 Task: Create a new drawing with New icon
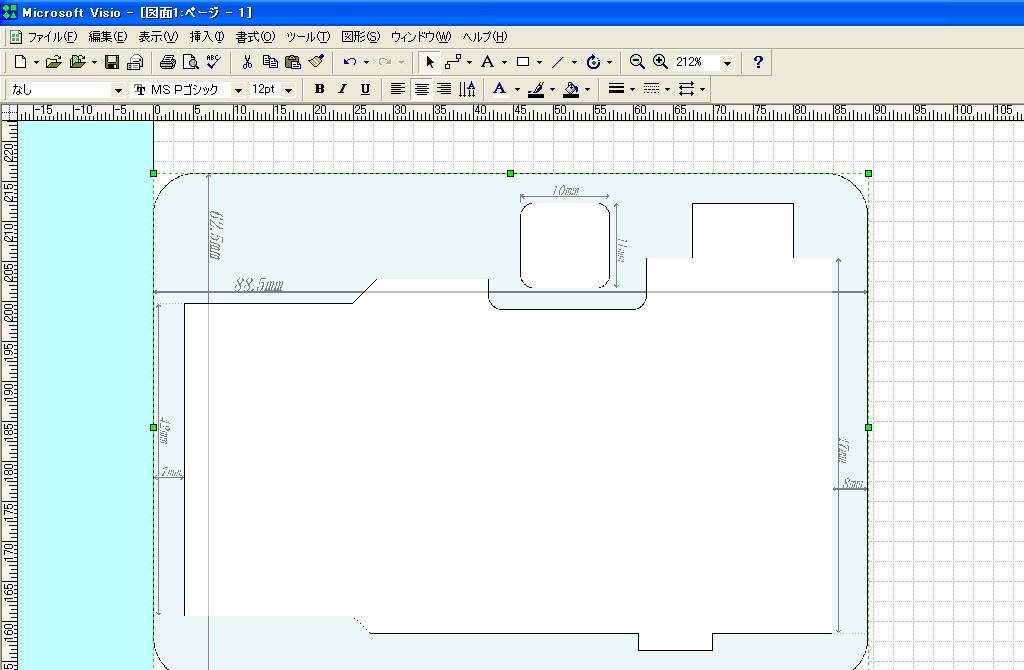tap(20, 62)
